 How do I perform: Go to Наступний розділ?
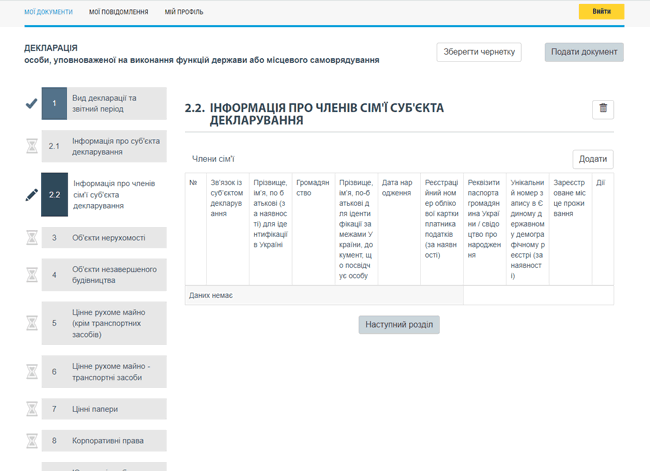click(399, 325)
